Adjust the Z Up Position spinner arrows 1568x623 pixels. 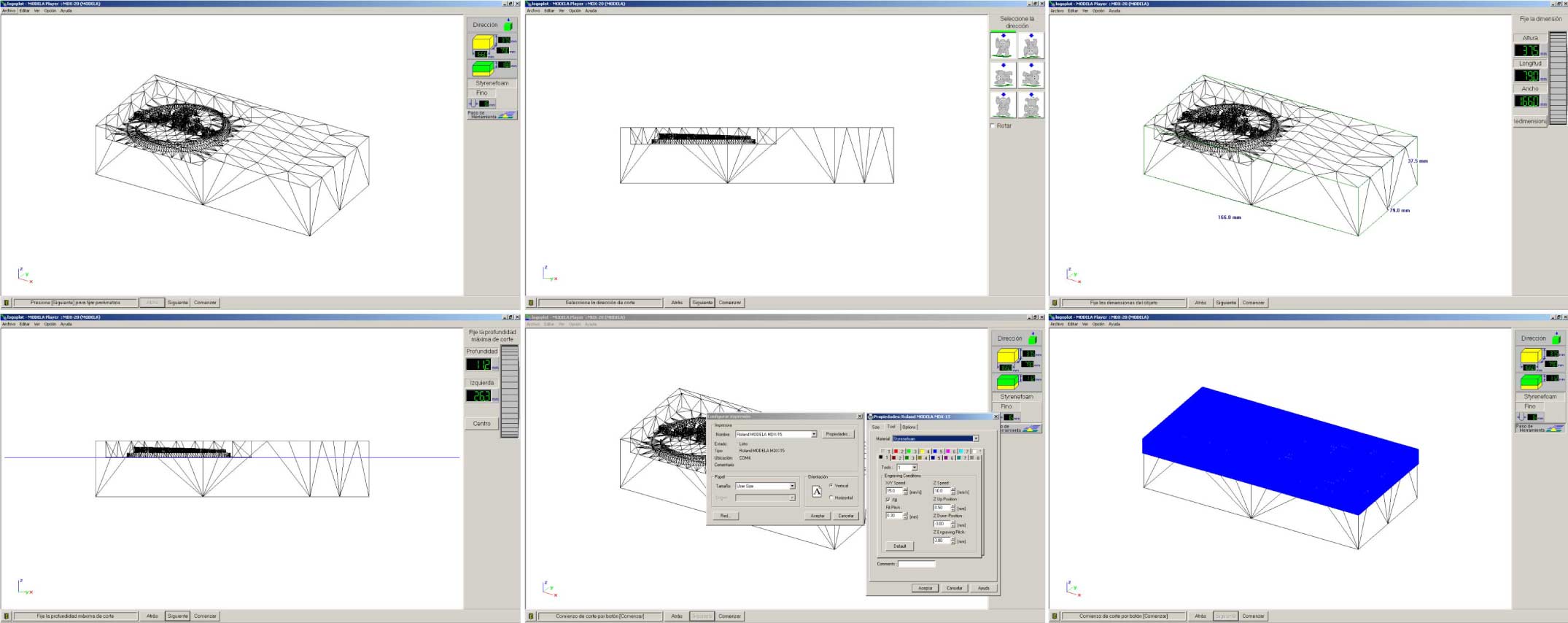click(x=953, y=508)
